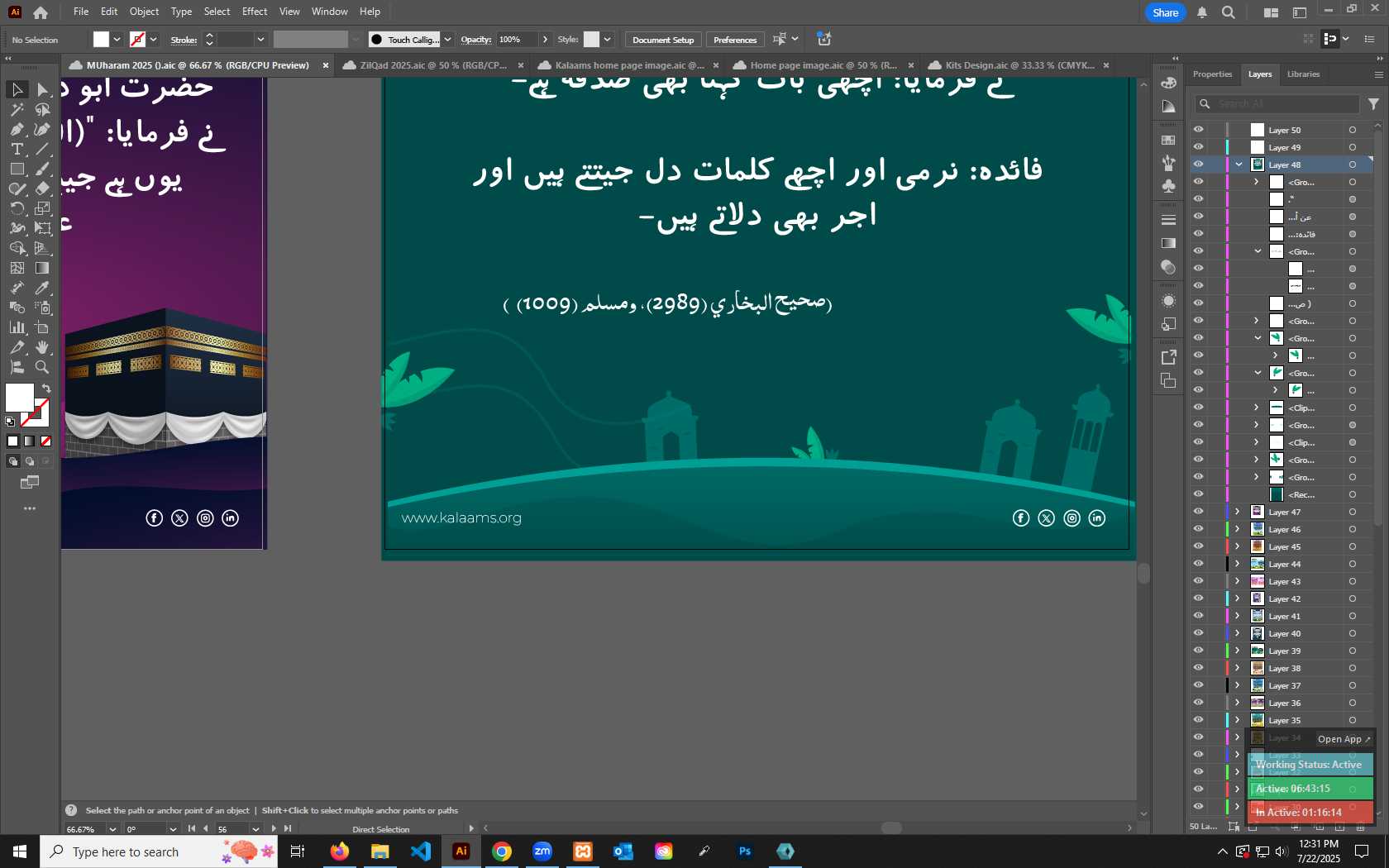This screenshot has width=1389, height=868.
Task: Hide Layer 47 visibility
Action: pos(1198,512)
